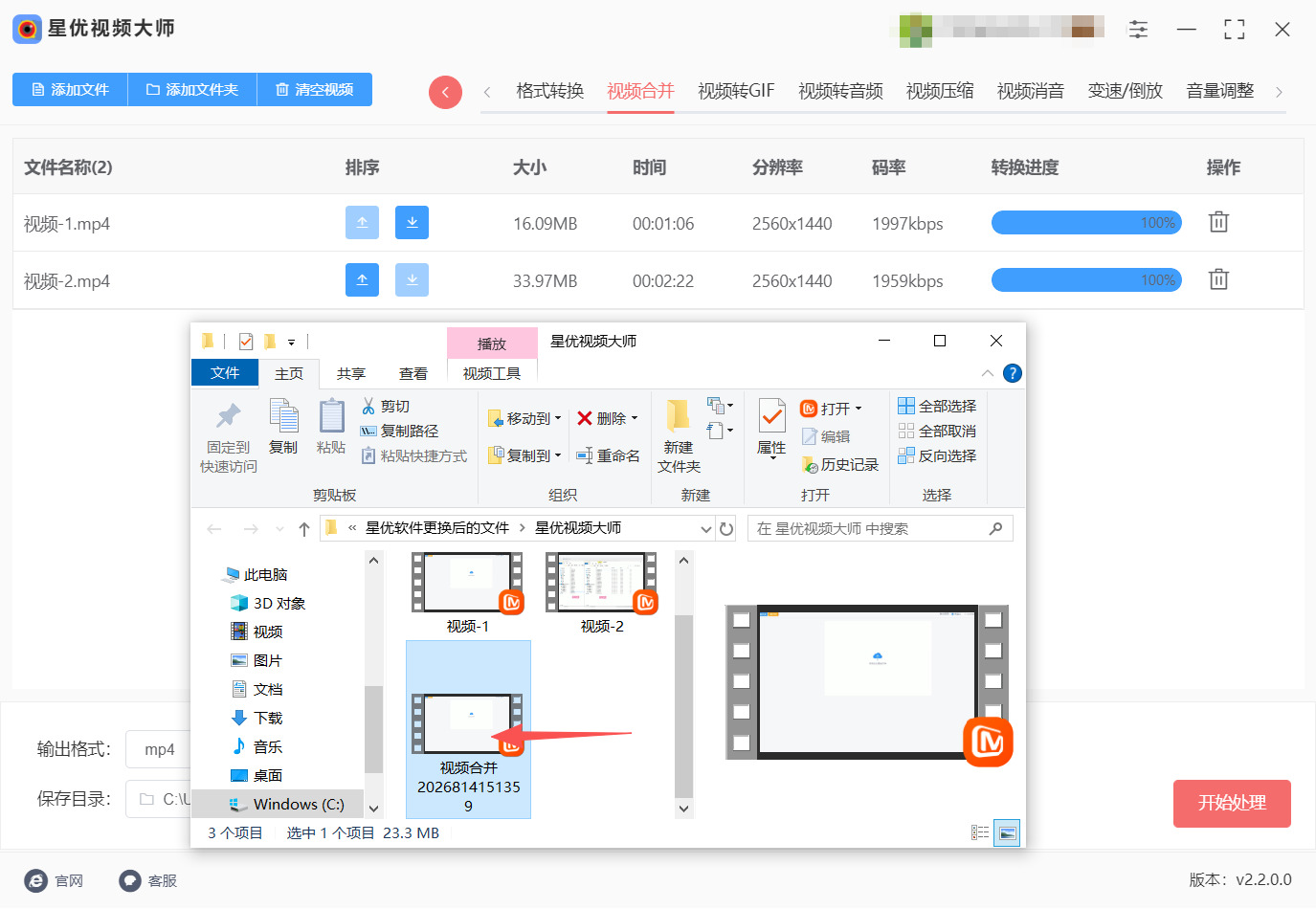Switch to the 格式转换 tab
Image resolution: width=1316 pixels, height=909 pixels.
550,92
